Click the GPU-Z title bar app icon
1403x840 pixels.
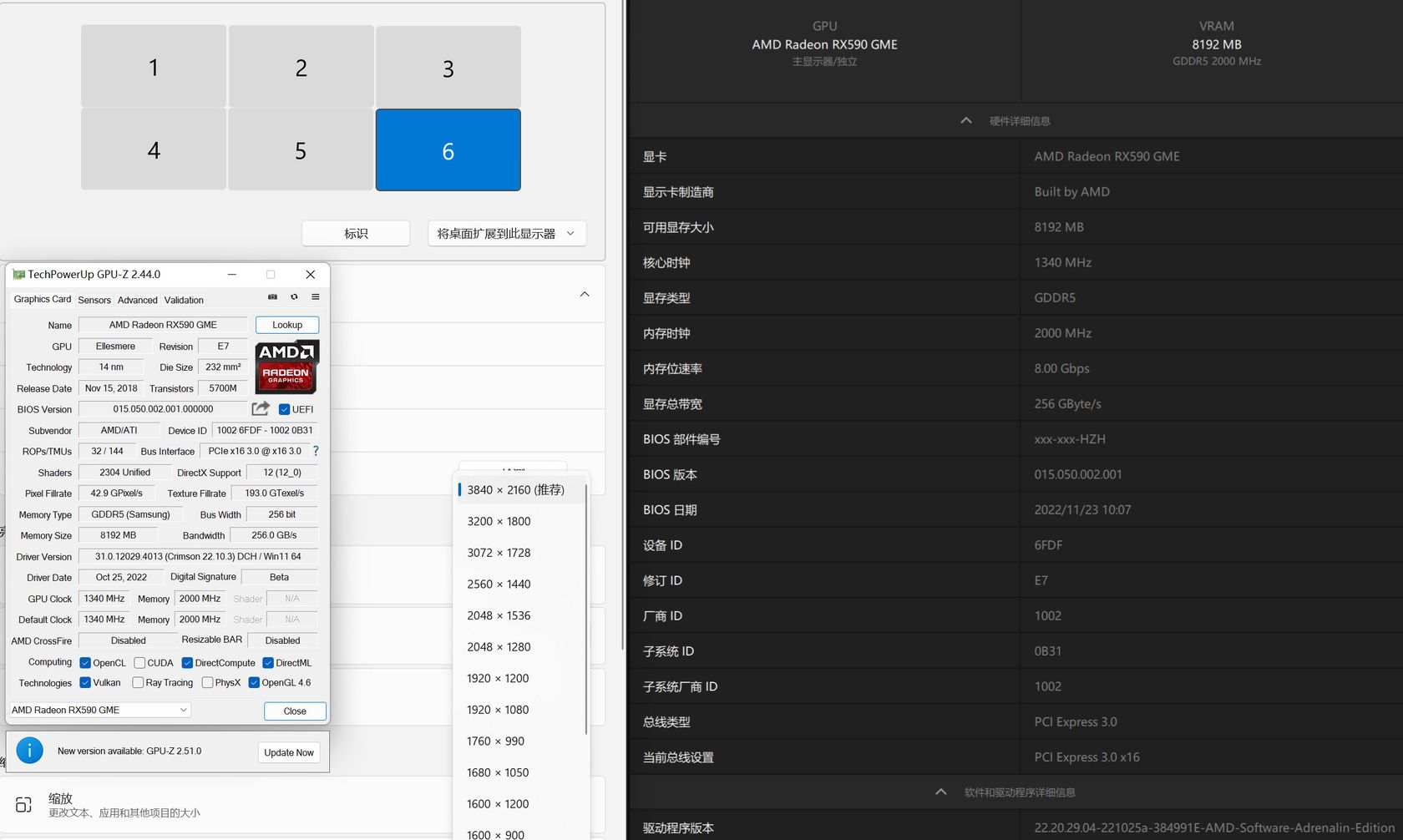tap(18, 274)
